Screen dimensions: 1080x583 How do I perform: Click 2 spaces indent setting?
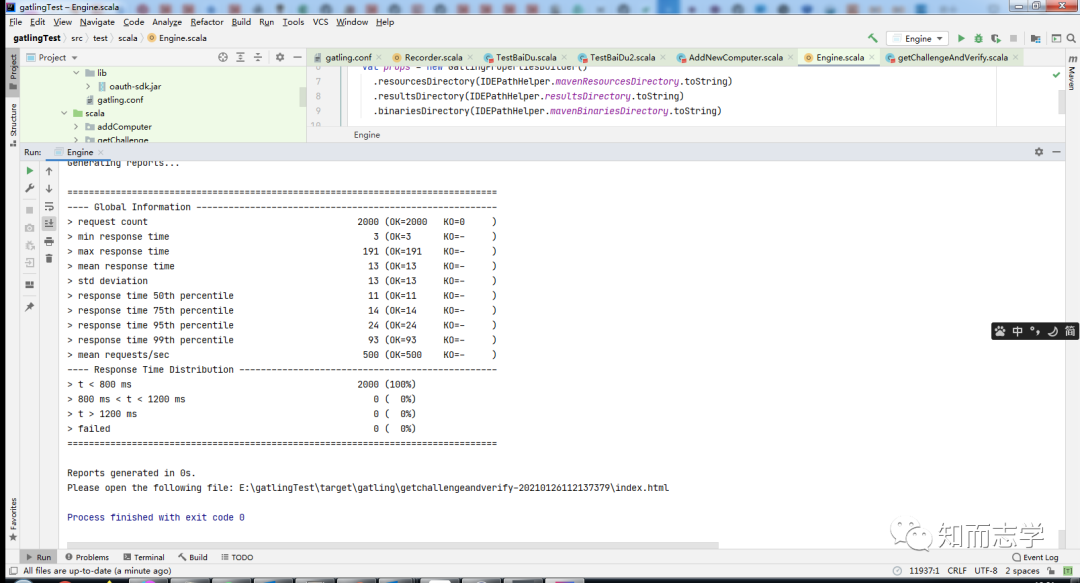pos(1022,571)
